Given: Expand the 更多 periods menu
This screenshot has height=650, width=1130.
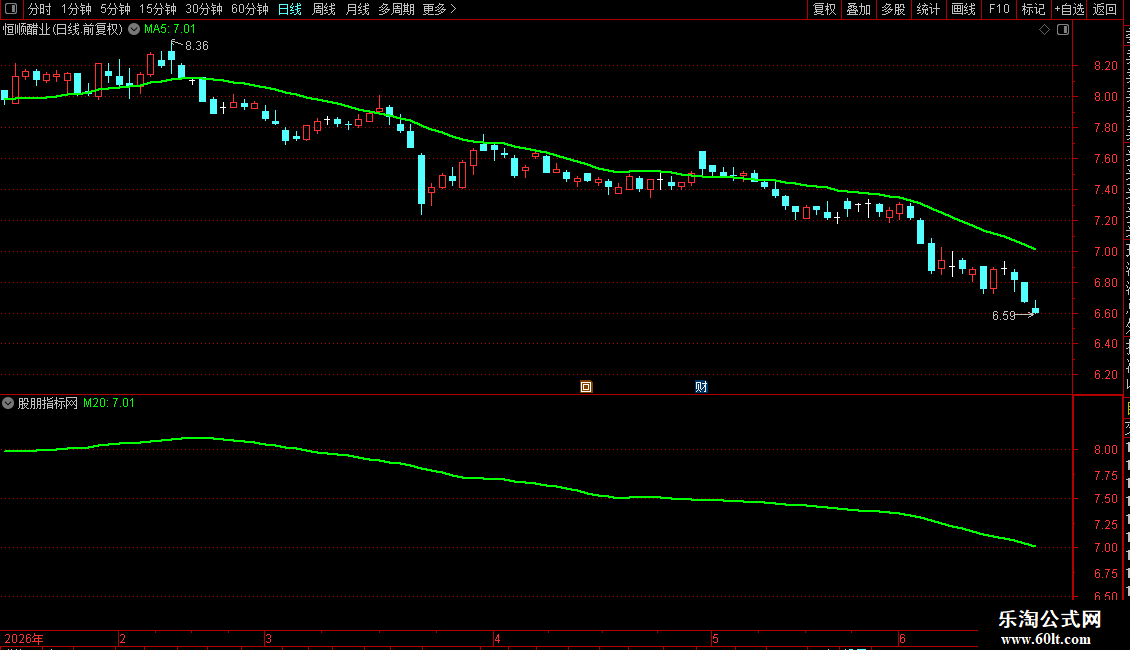Looking at the screenshot, I should [x=439, y=9].
